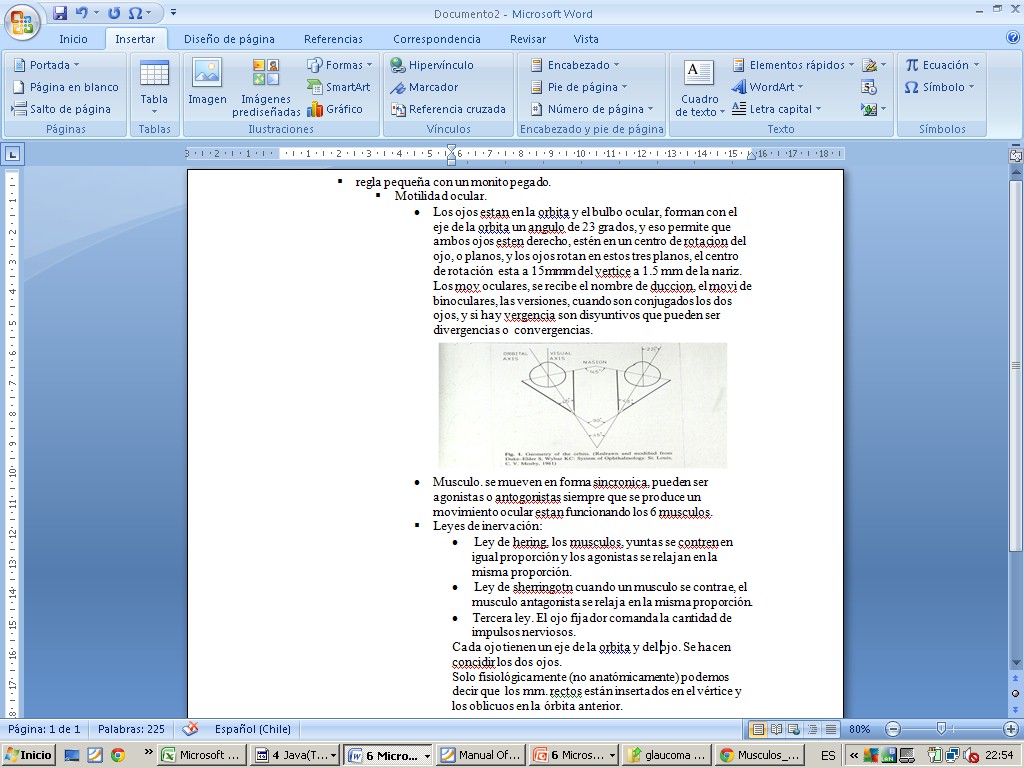Open the Tabla dropdown
The height and width of the screenshot is (768, 1024).
coord(154,87)
